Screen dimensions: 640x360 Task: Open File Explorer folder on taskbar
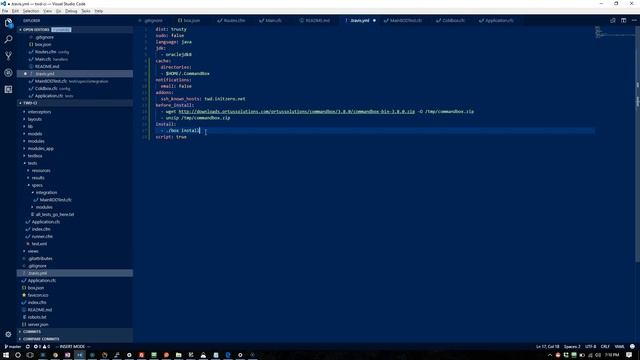178,355
